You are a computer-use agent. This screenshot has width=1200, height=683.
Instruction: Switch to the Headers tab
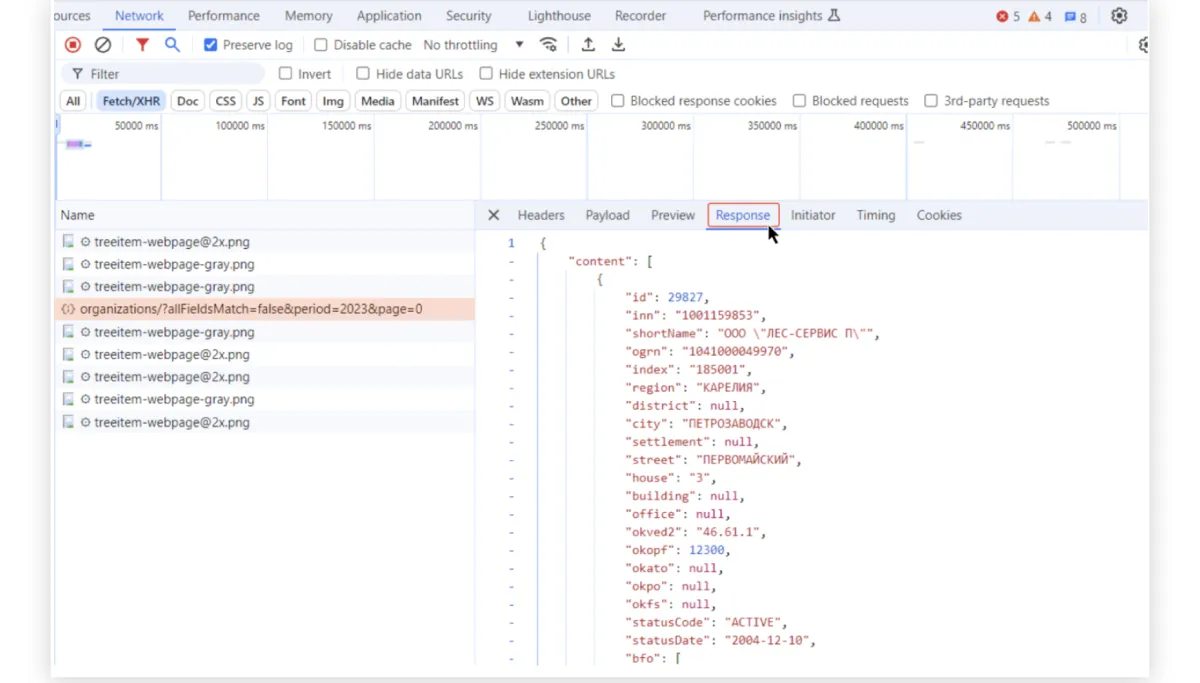click(x=541, y=215)
